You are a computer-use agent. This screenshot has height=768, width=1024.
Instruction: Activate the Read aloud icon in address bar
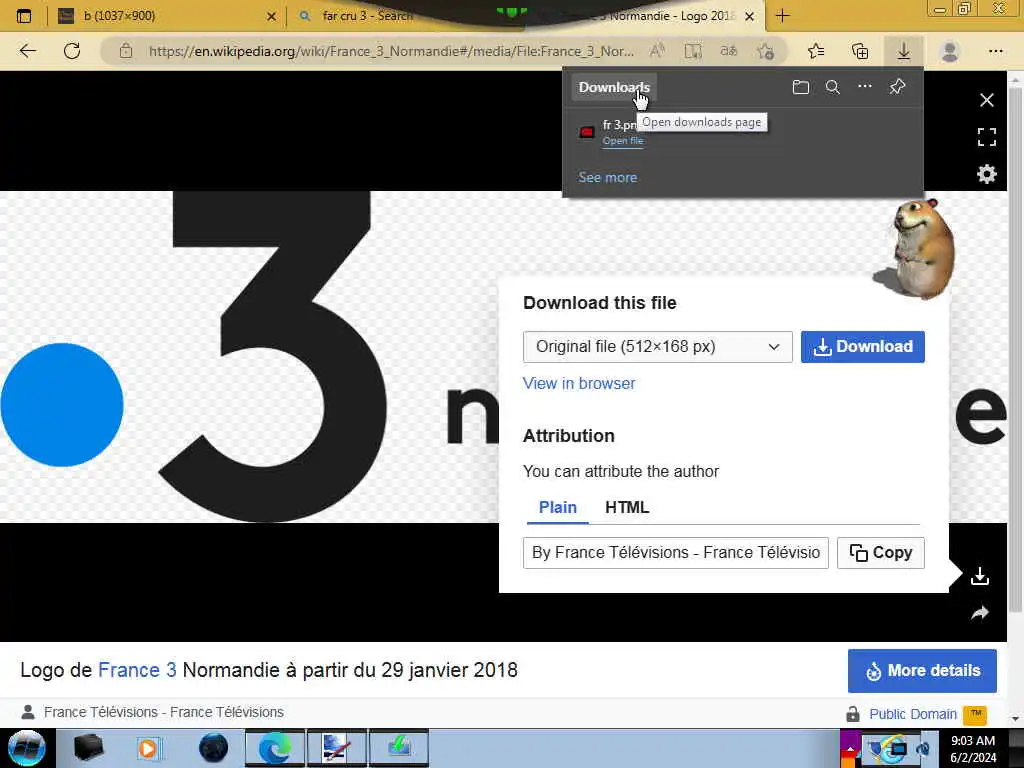658,51
